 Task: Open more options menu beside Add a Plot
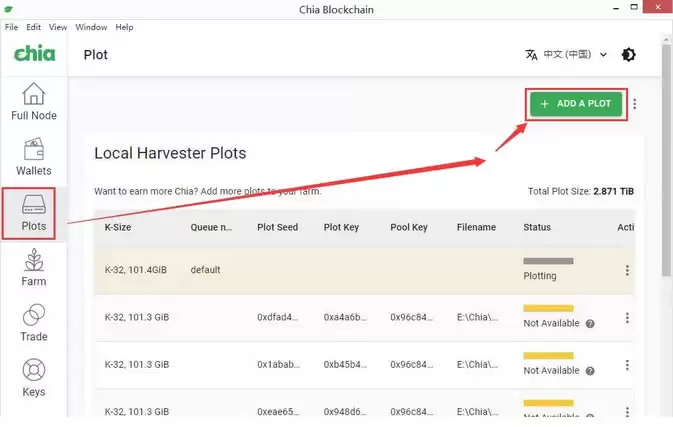point(634,104)
